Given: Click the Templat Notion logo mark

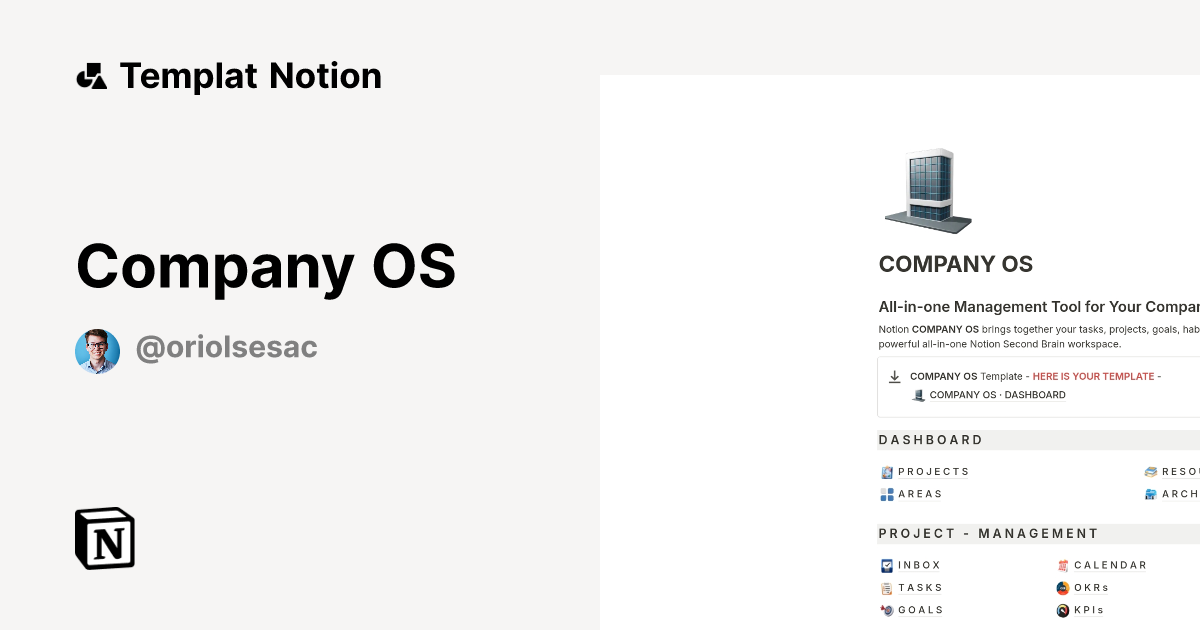Looking at the screenshot, I should click(91, 75).
